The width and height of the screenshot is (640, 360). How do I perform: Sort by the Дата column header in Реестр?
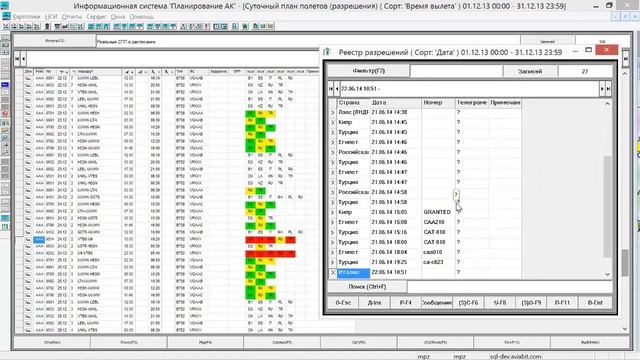click(x=396, y=102)
